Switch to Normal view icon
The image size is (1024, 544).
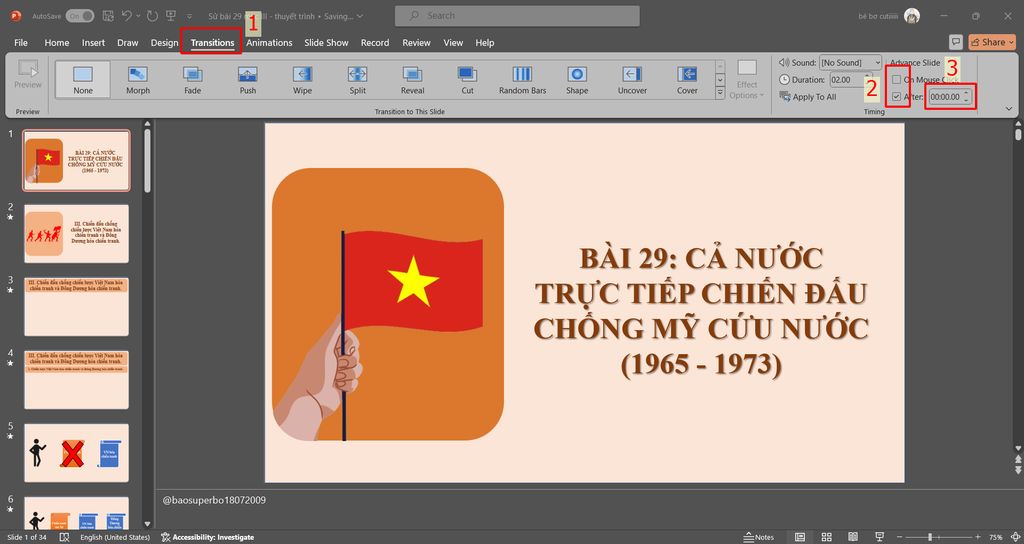tap(800, 537)
